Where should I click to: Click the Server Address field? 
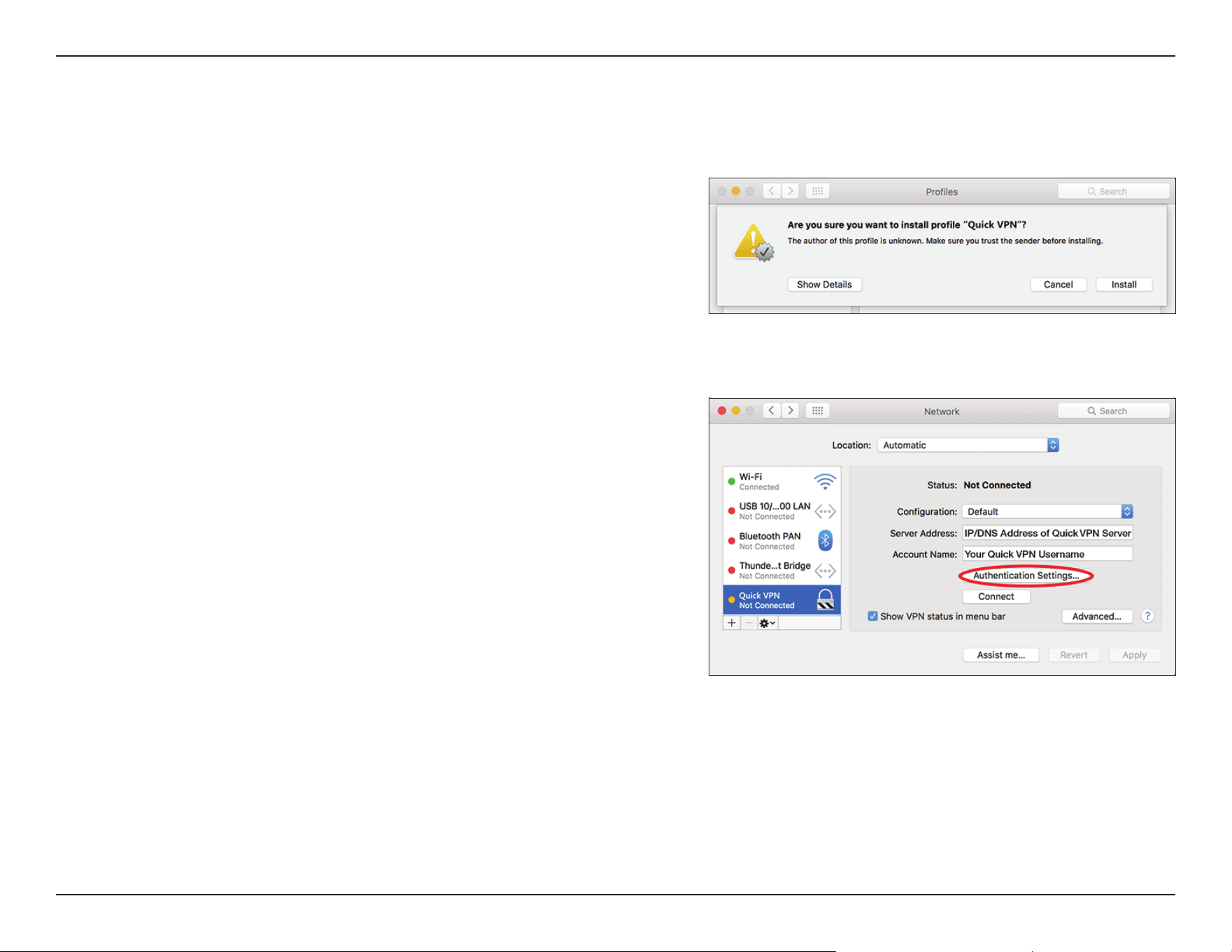pos(1047,533)
